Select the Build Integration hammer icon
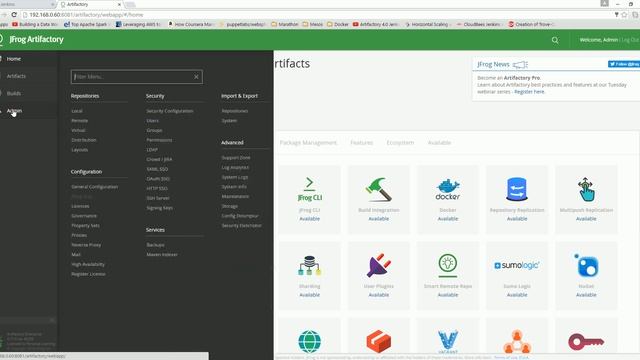This screenshot has height=360, width=640. click(x=378, y=189)
